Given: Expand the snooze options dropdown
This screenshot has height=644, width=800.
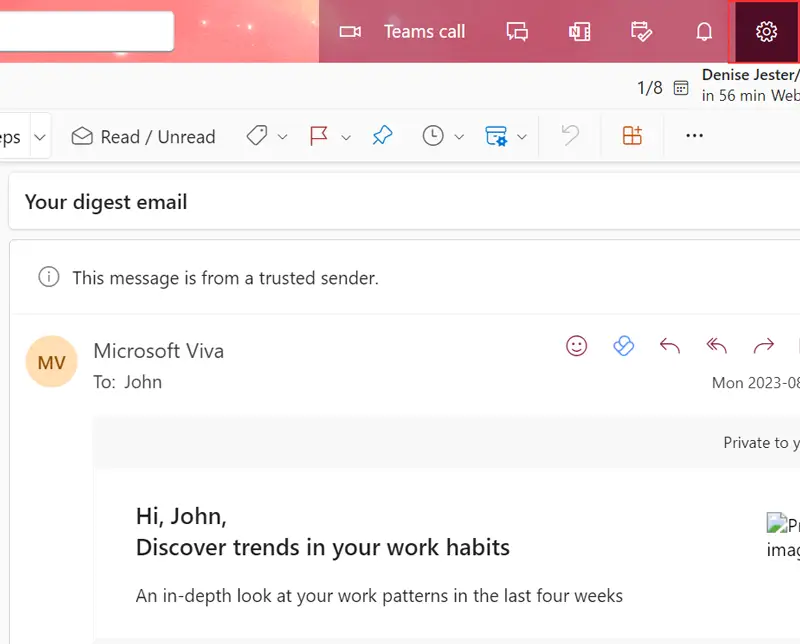Looking at the screenshot, I should (459, 137).
